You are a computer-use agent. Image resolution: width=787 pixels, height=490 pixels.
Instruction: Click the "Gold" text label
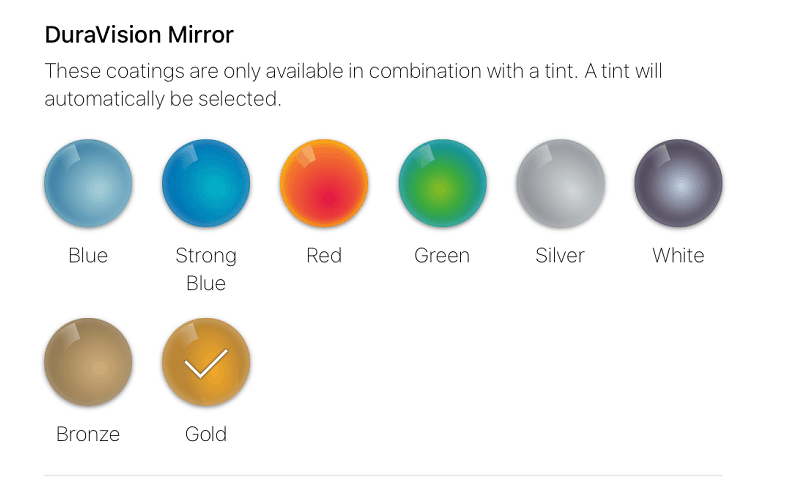coord(206,434)
